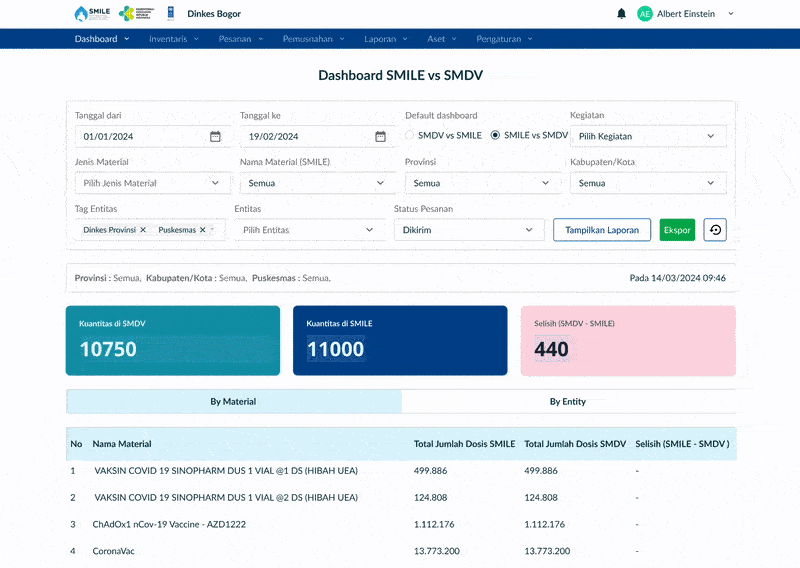
Task: Open the Entitas dropdown
Action: tap(310, 230)
